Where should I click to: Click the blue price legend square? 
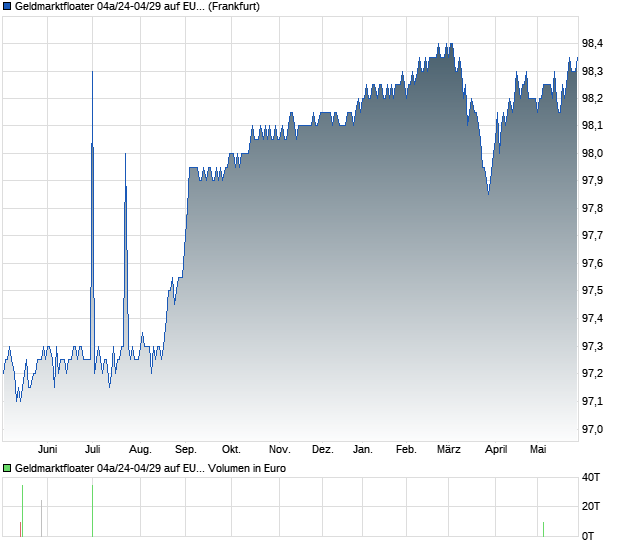point(7,6)
